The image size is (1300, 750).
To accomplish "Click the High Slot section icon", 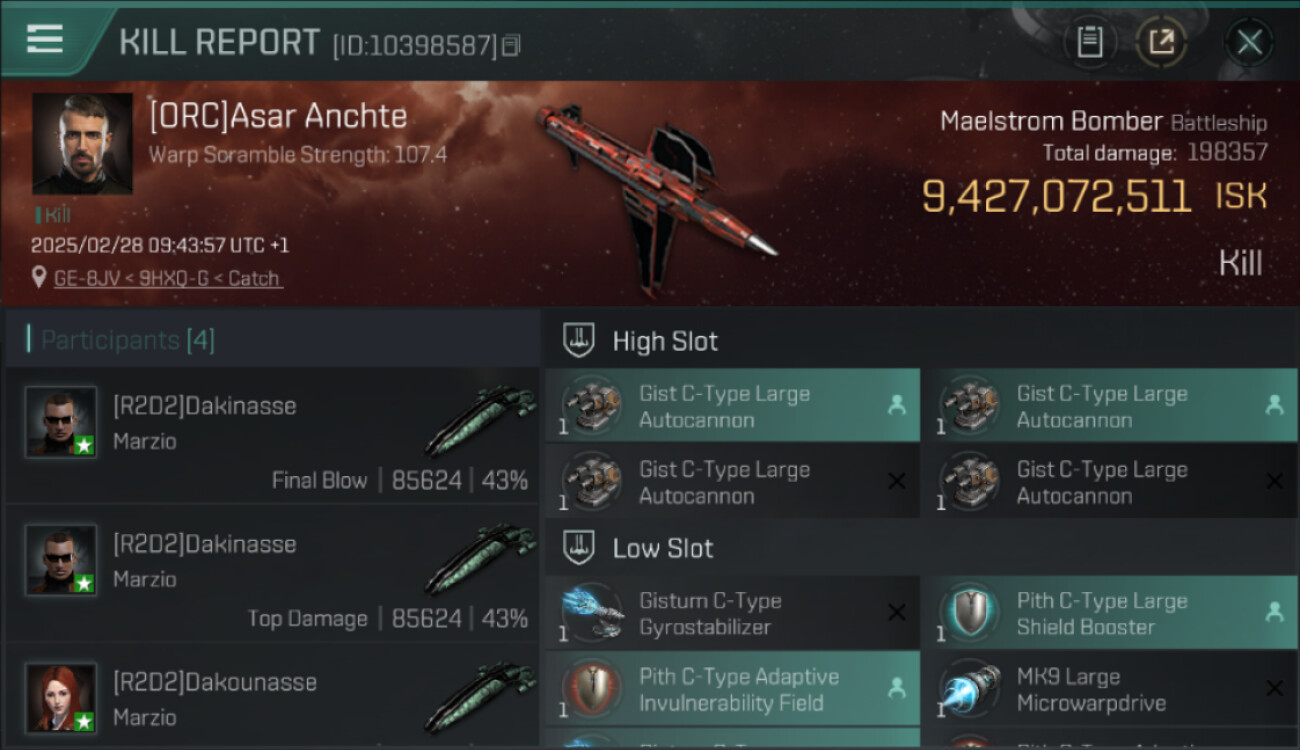I will [579, 341].
